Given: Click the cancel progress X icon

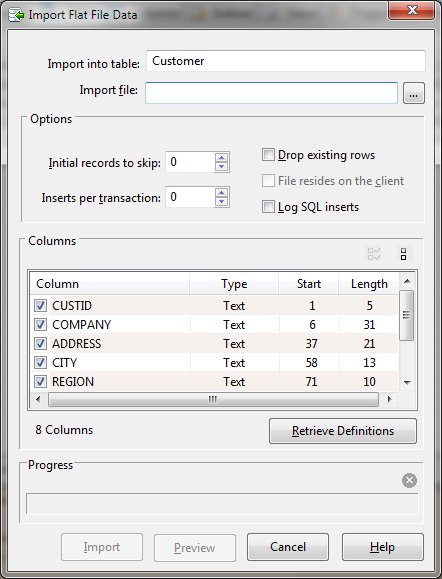Looking at the screenshot, I should (x=409, y=480).
